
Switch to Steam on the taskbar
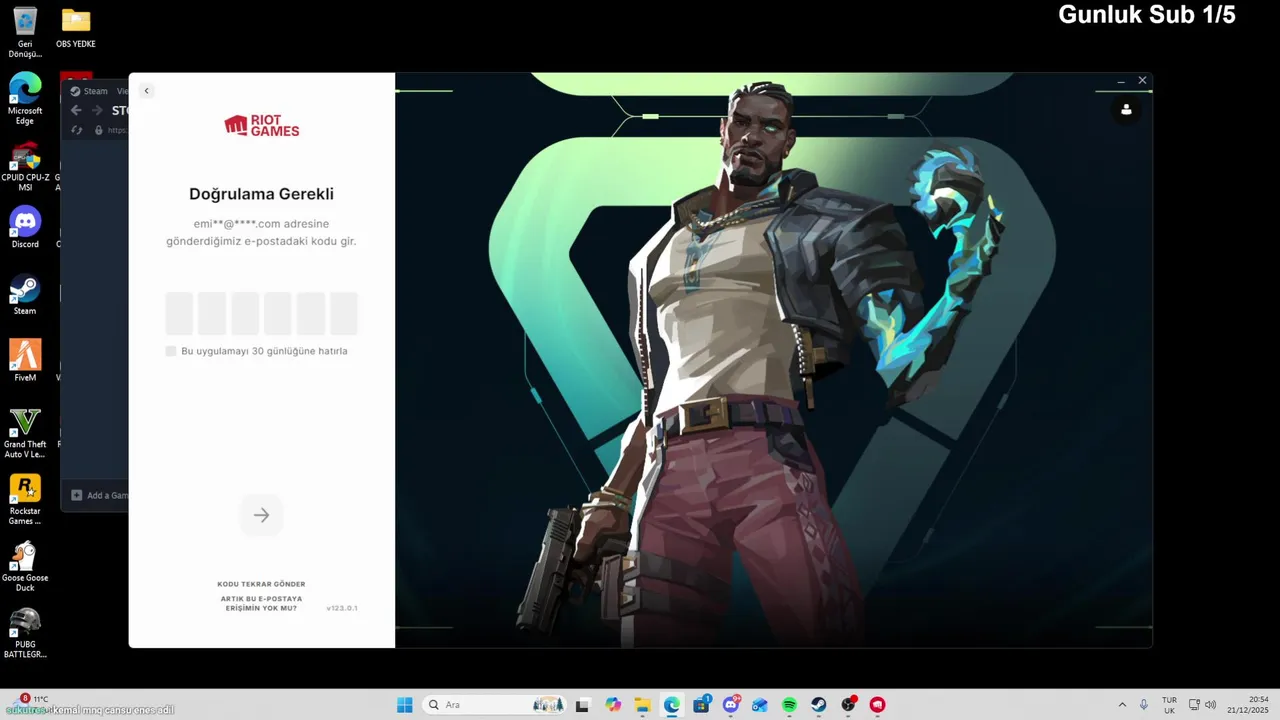click(x=819, y=705)
